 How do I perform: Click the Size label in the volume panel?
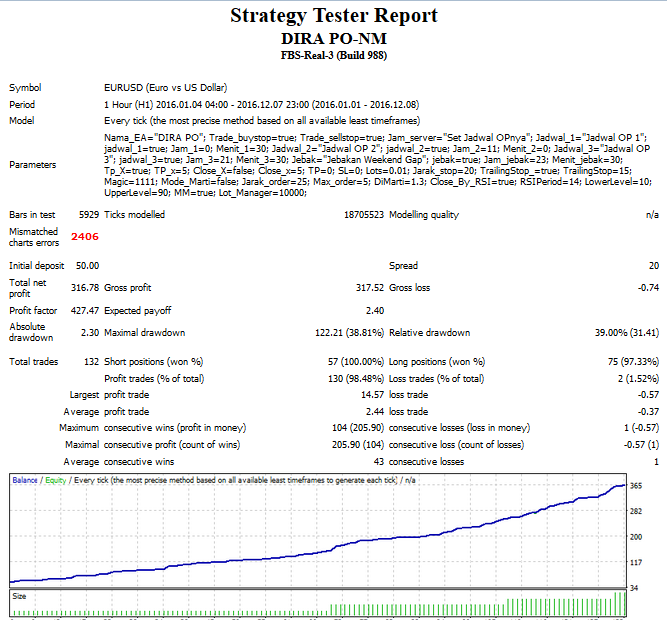(19, 595)
